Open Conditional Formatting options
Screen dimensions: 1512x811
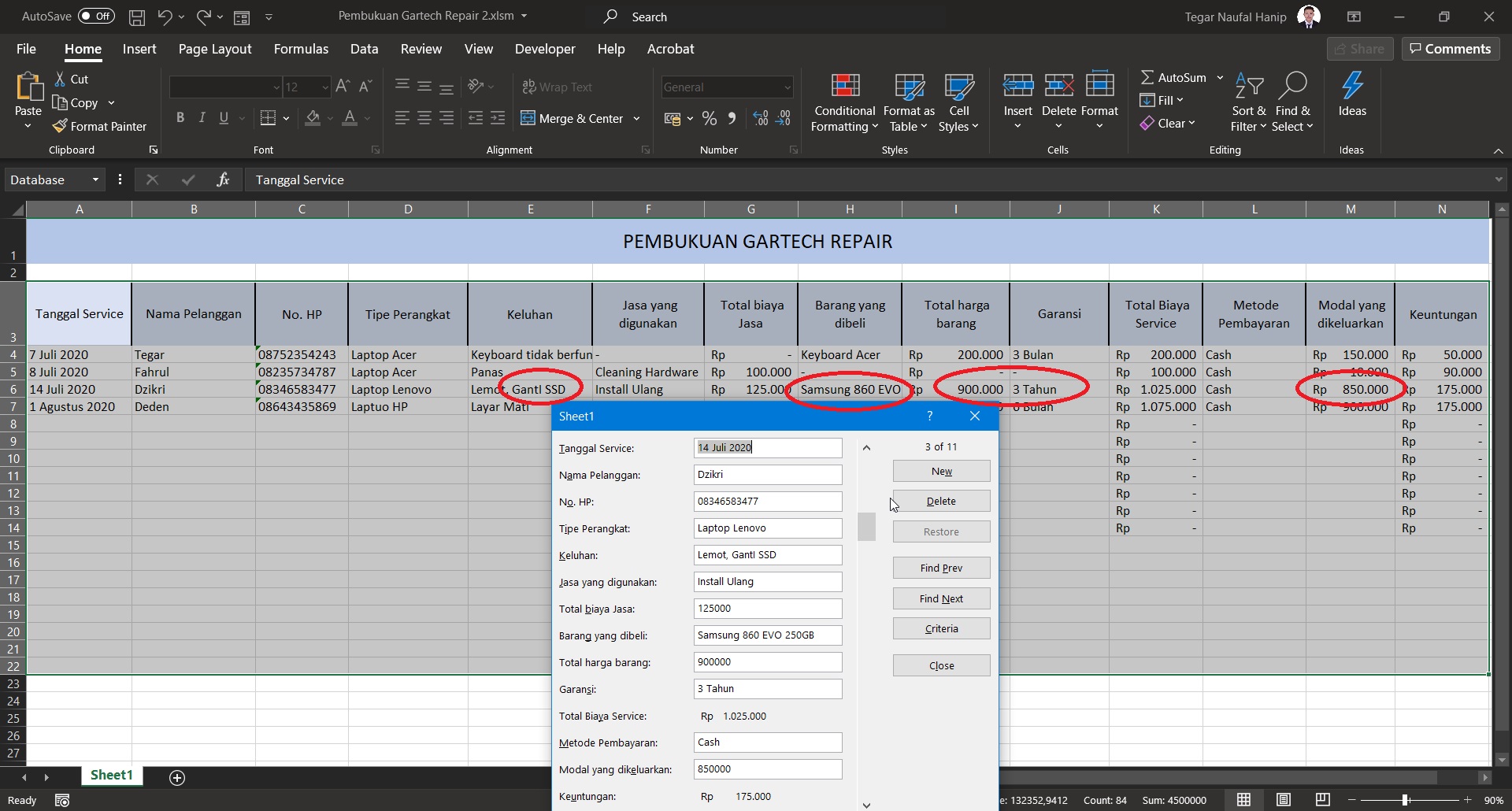tap(843, 101)
